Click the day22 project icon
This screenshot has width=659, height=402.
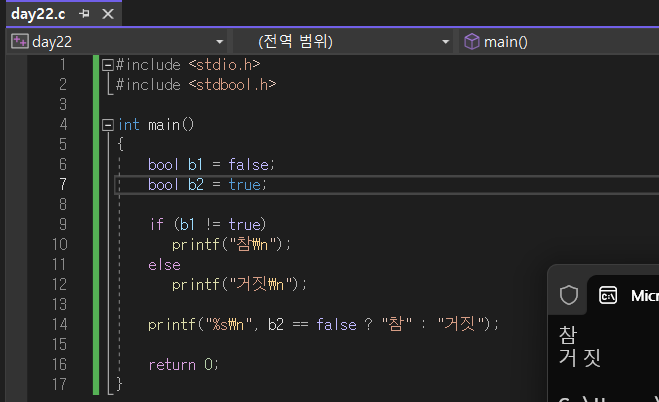19,42
